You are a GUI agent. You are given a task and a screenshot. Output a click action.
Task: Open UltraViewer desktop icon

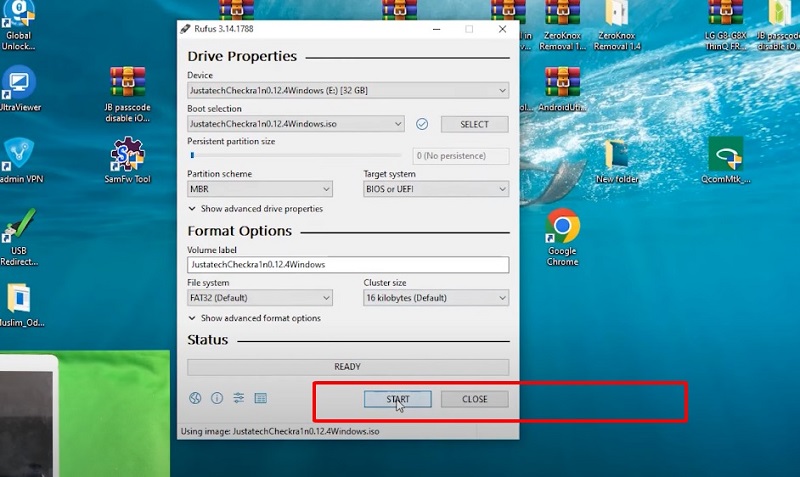click(x=18, y=85)
